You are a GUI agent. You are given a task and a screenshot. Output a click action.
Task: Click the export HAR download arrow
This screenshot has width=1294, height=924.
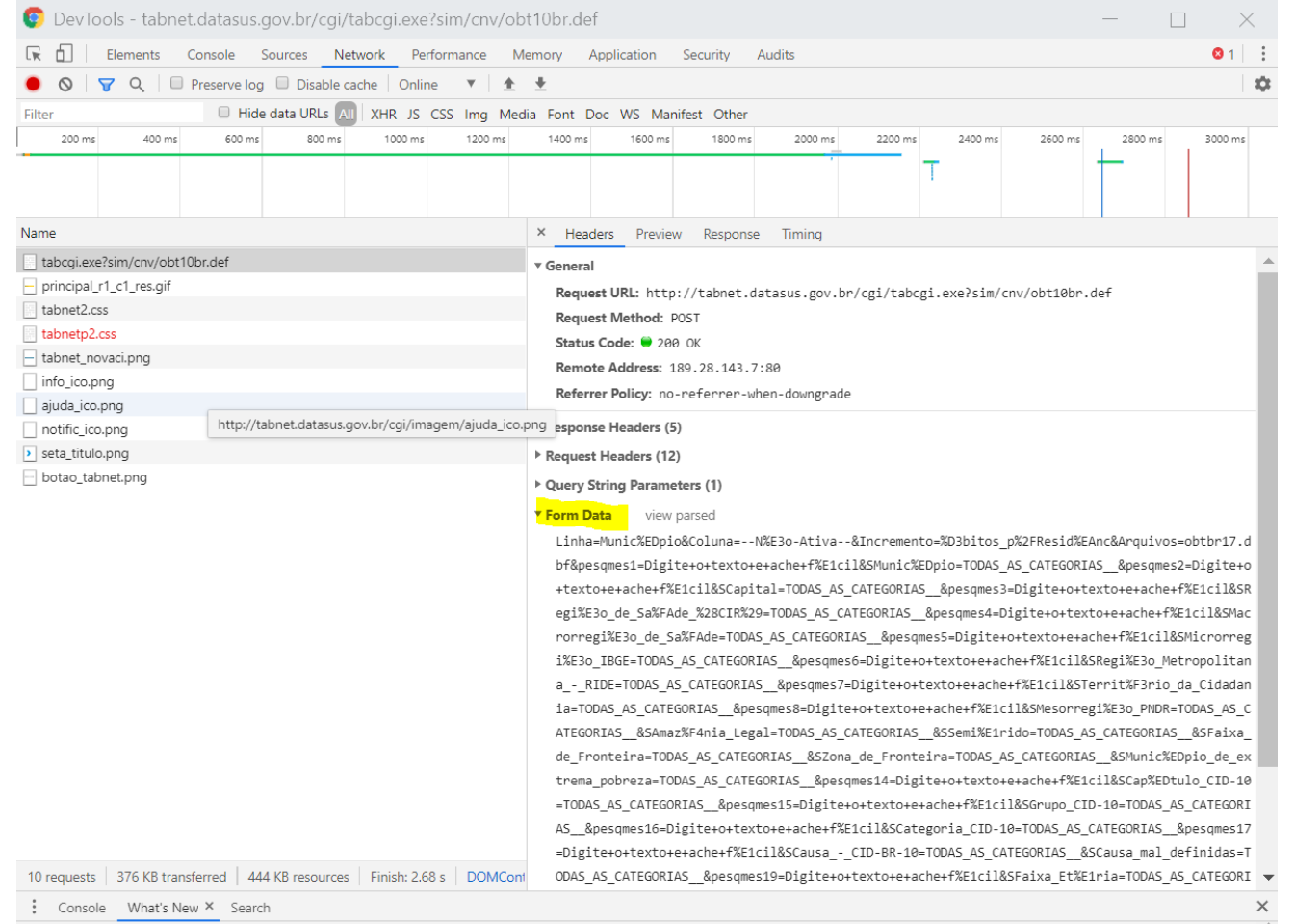pyautogui.click(x=540, y=85)
